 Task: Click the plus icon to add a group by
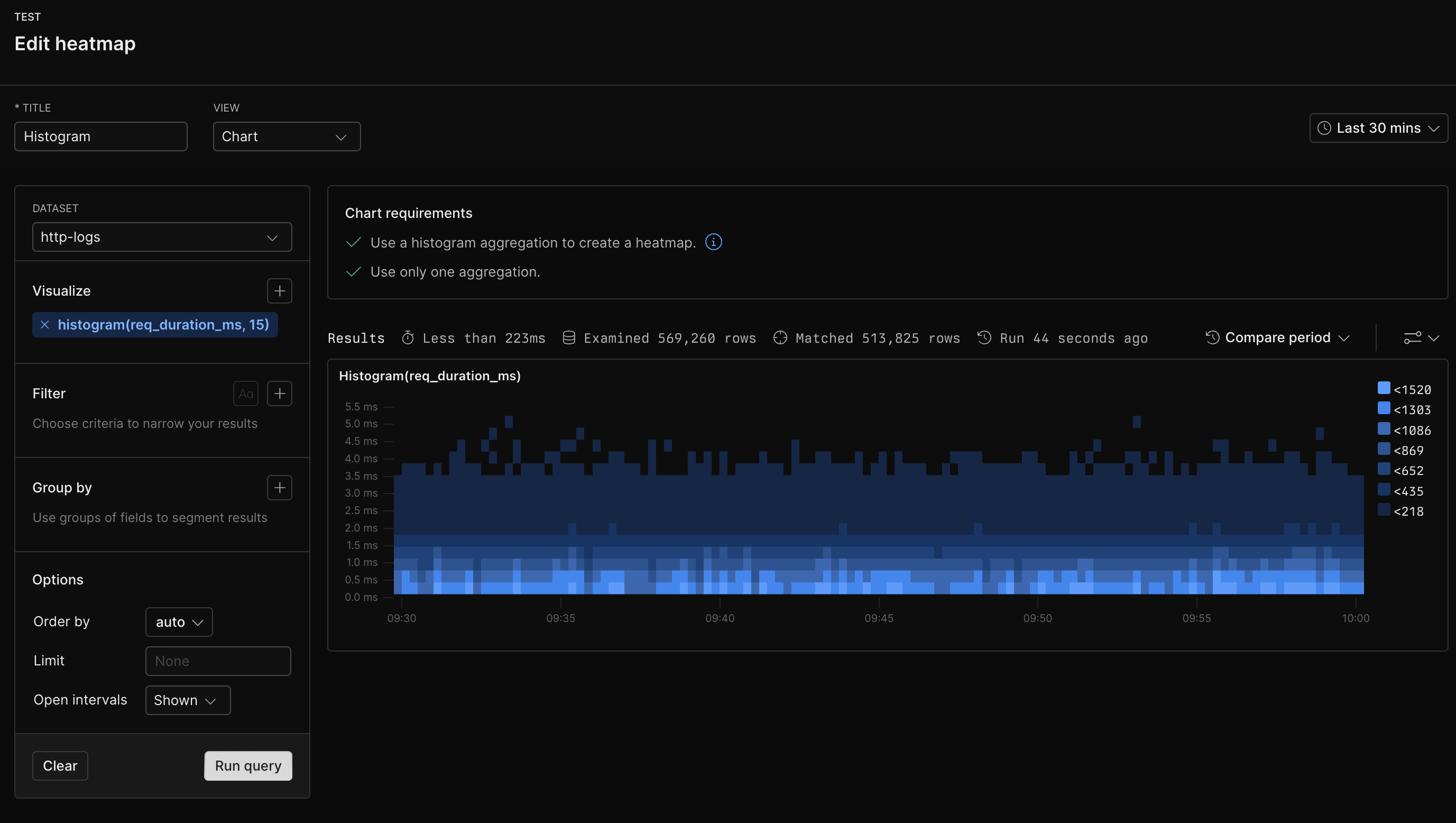point(279,487)
